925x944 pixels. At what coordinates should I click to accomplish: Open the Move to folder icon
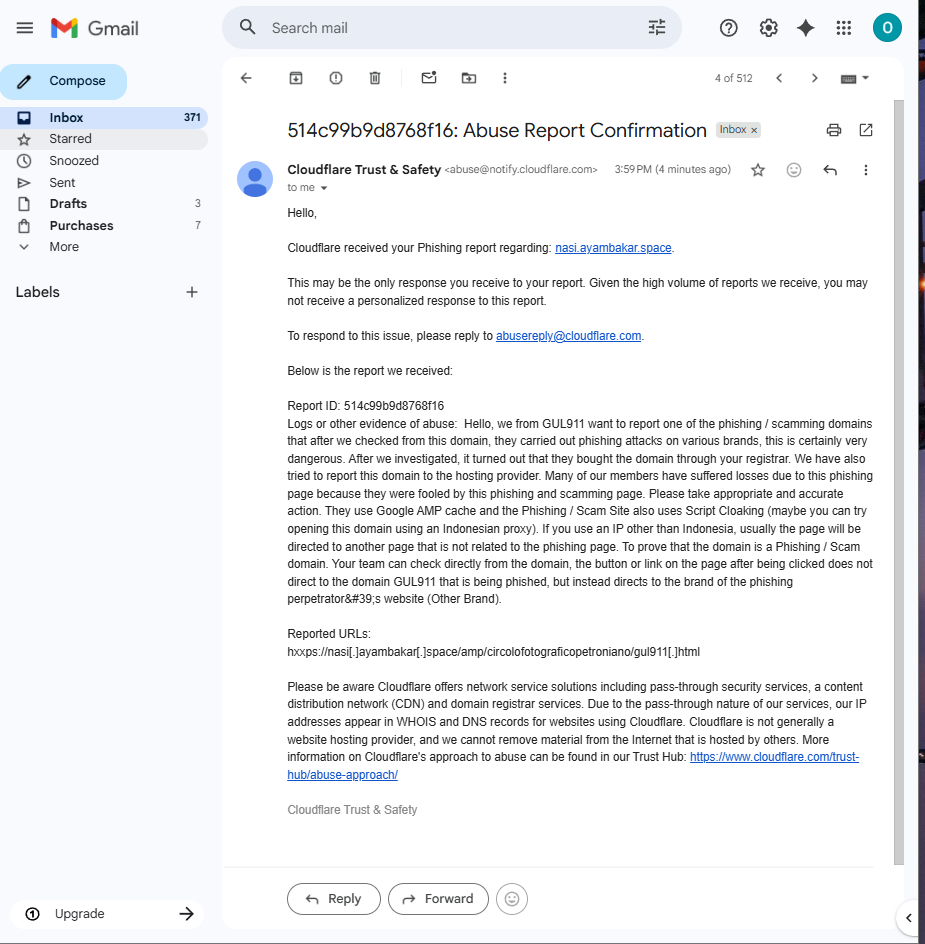tap(469, 78)
